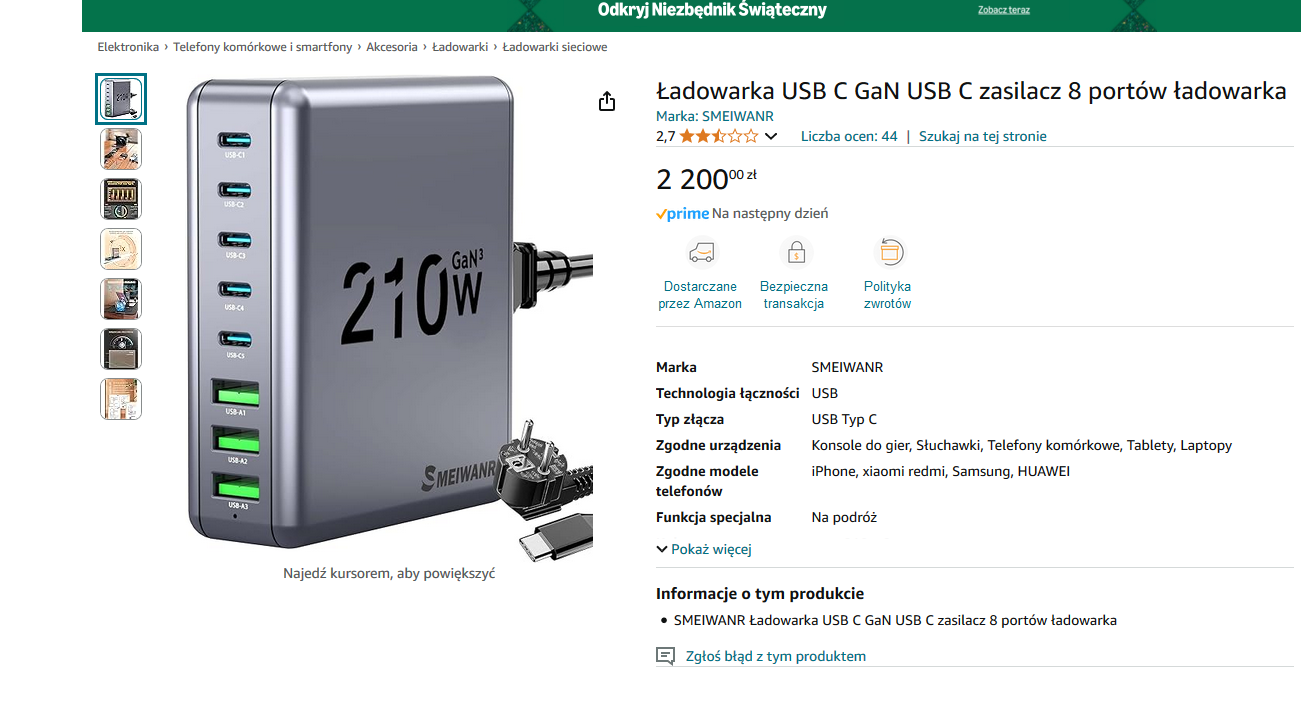Click the speech bubble icon next to Zgłoś błąd
The image size is (1301, 702).
click(x=665, y=656)
